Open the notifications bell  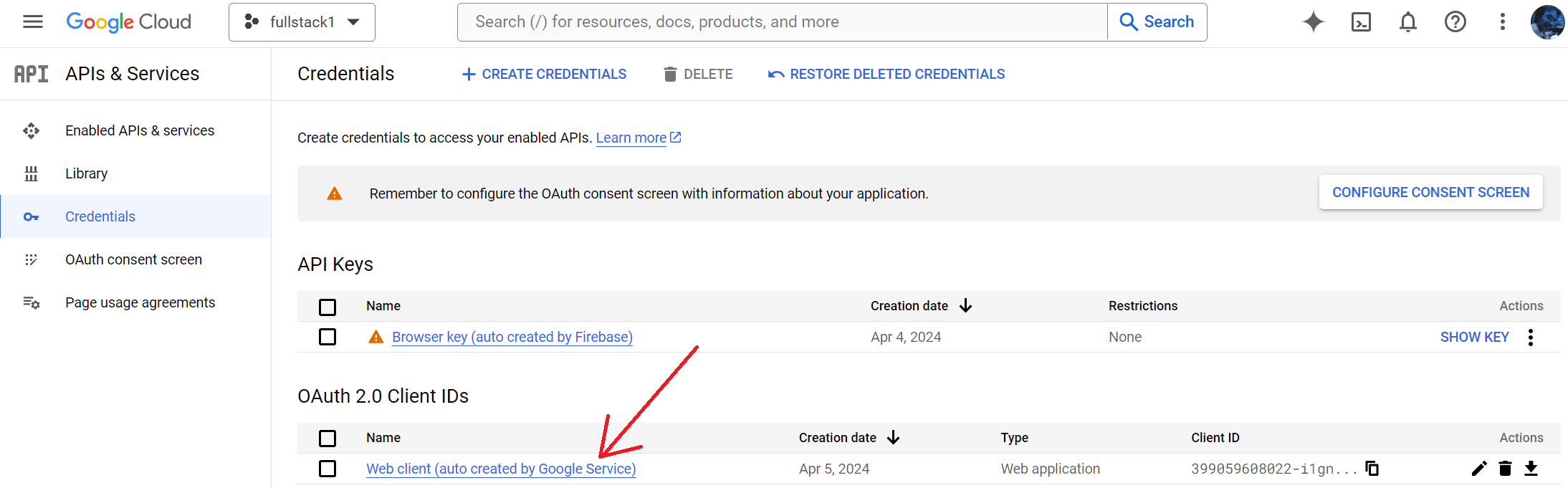click(x=1408, y=22)
